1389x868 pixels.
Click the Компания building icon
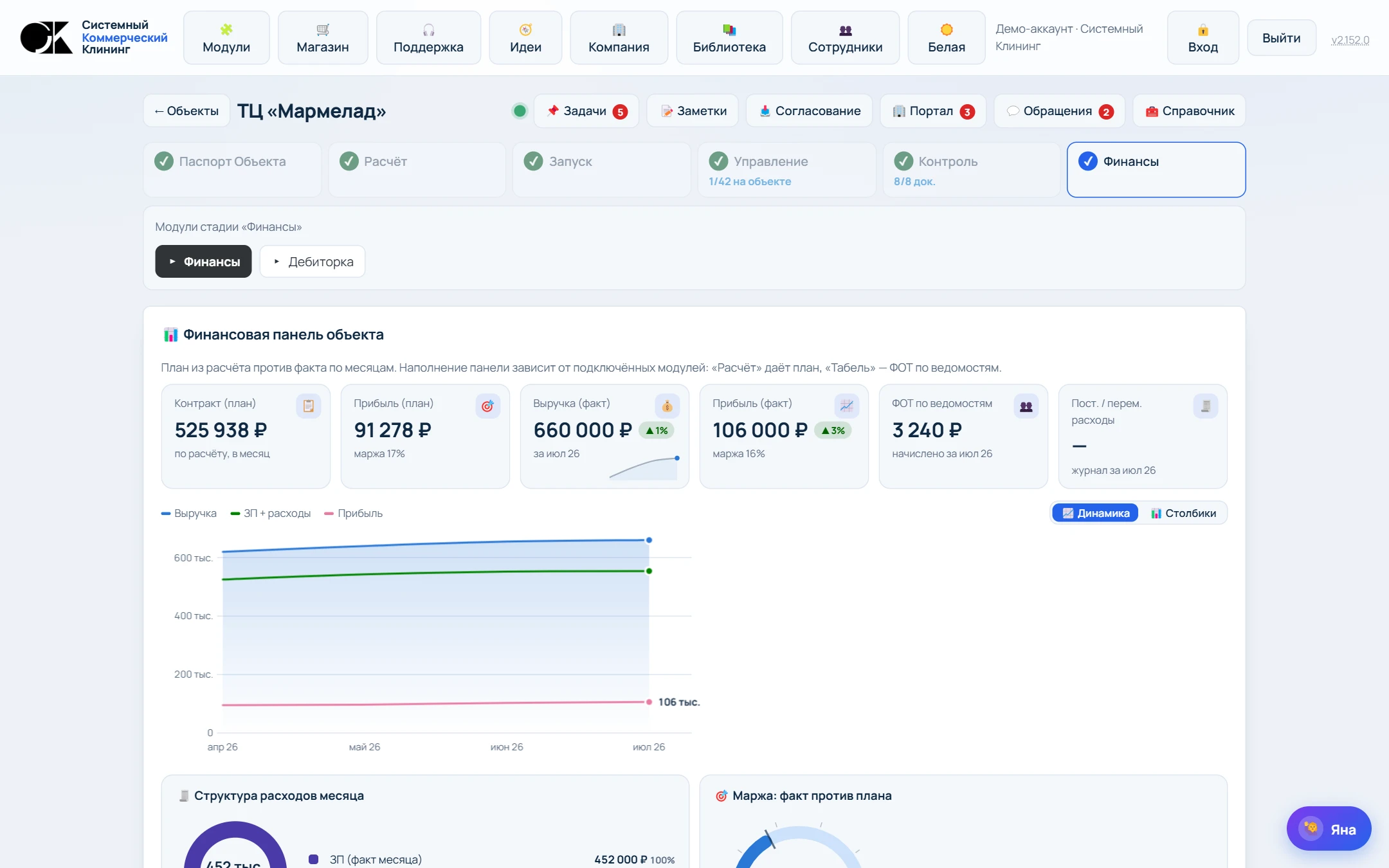coord(619,30)
